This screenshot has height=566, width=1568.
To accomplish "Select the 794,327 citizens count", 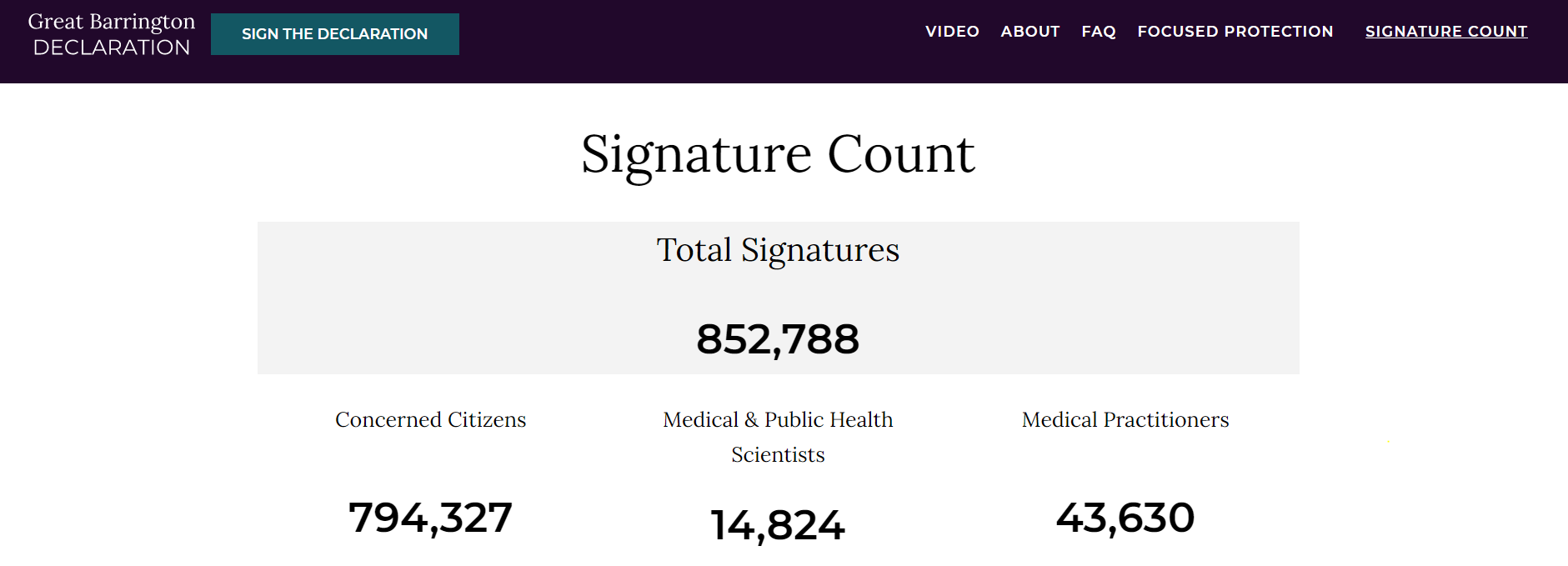I will (430, 518).
